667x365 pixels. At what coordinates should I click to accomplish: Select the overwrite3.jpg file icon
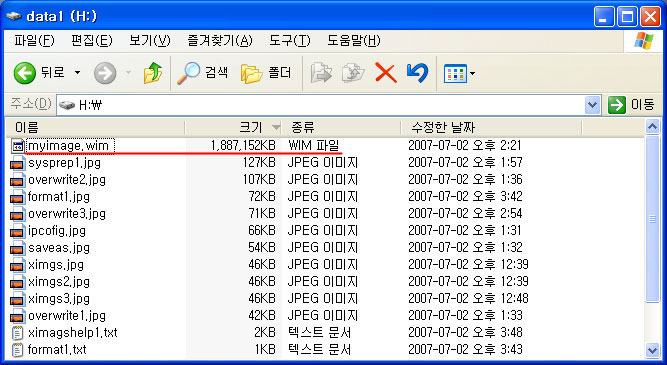(x=17, y=214)
